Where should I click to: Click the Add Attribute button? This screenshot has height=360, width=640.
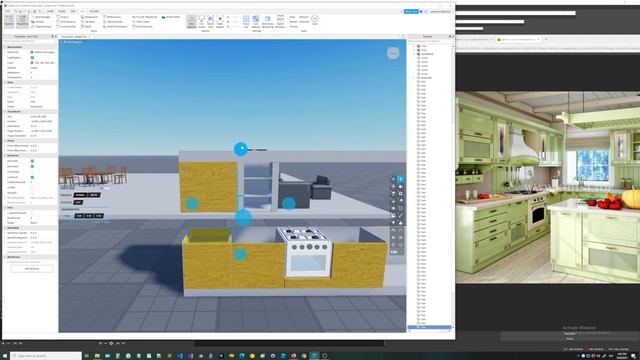[32, 269]
